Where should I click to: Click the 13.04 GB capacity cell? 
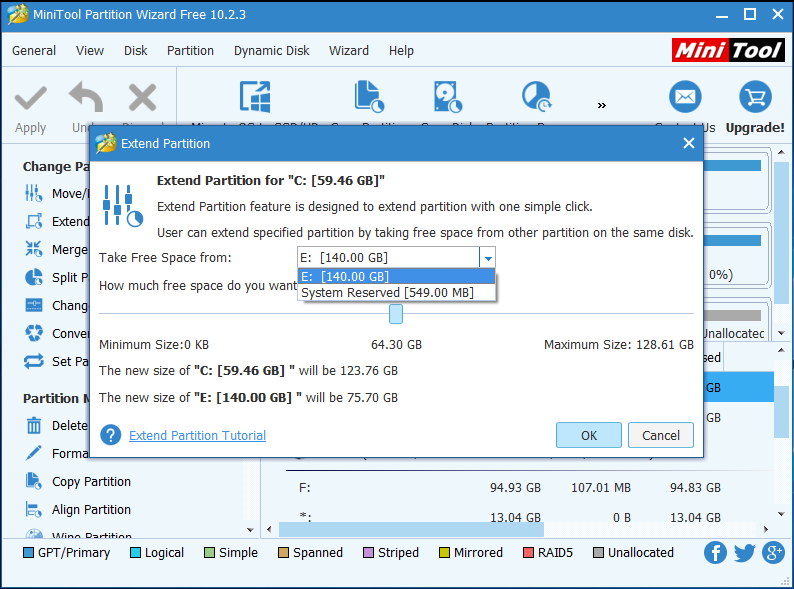click(515, 518)
